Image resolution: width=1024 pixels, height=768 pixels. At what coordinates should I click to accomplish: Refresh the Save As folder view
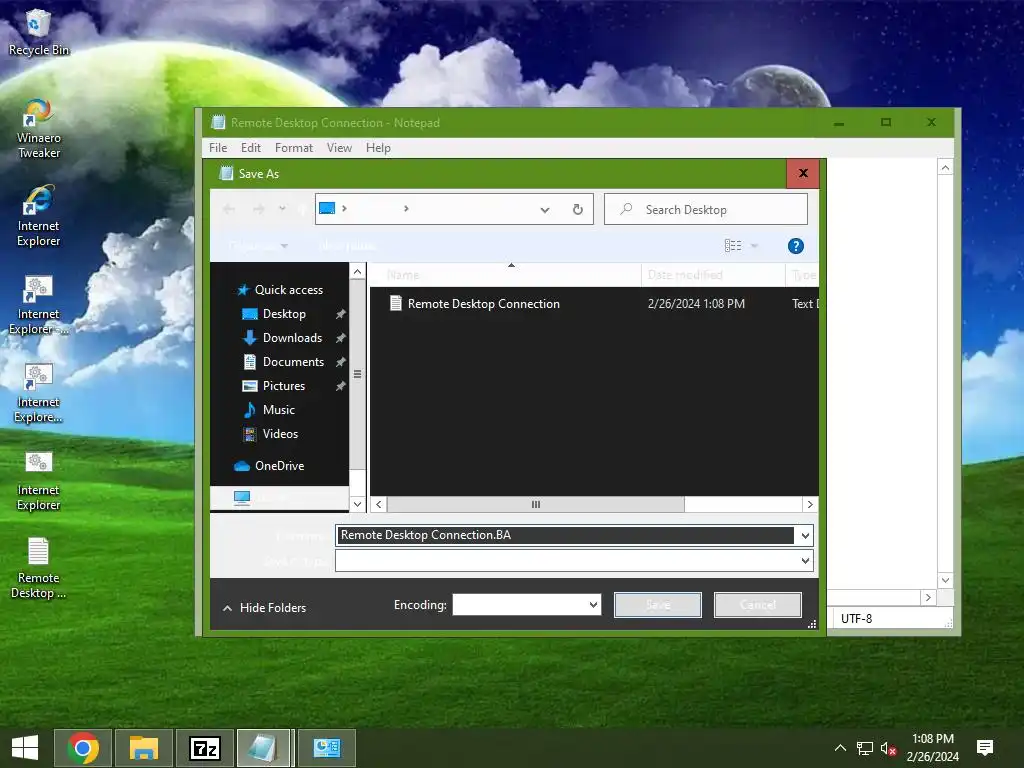tap(577, 210)
